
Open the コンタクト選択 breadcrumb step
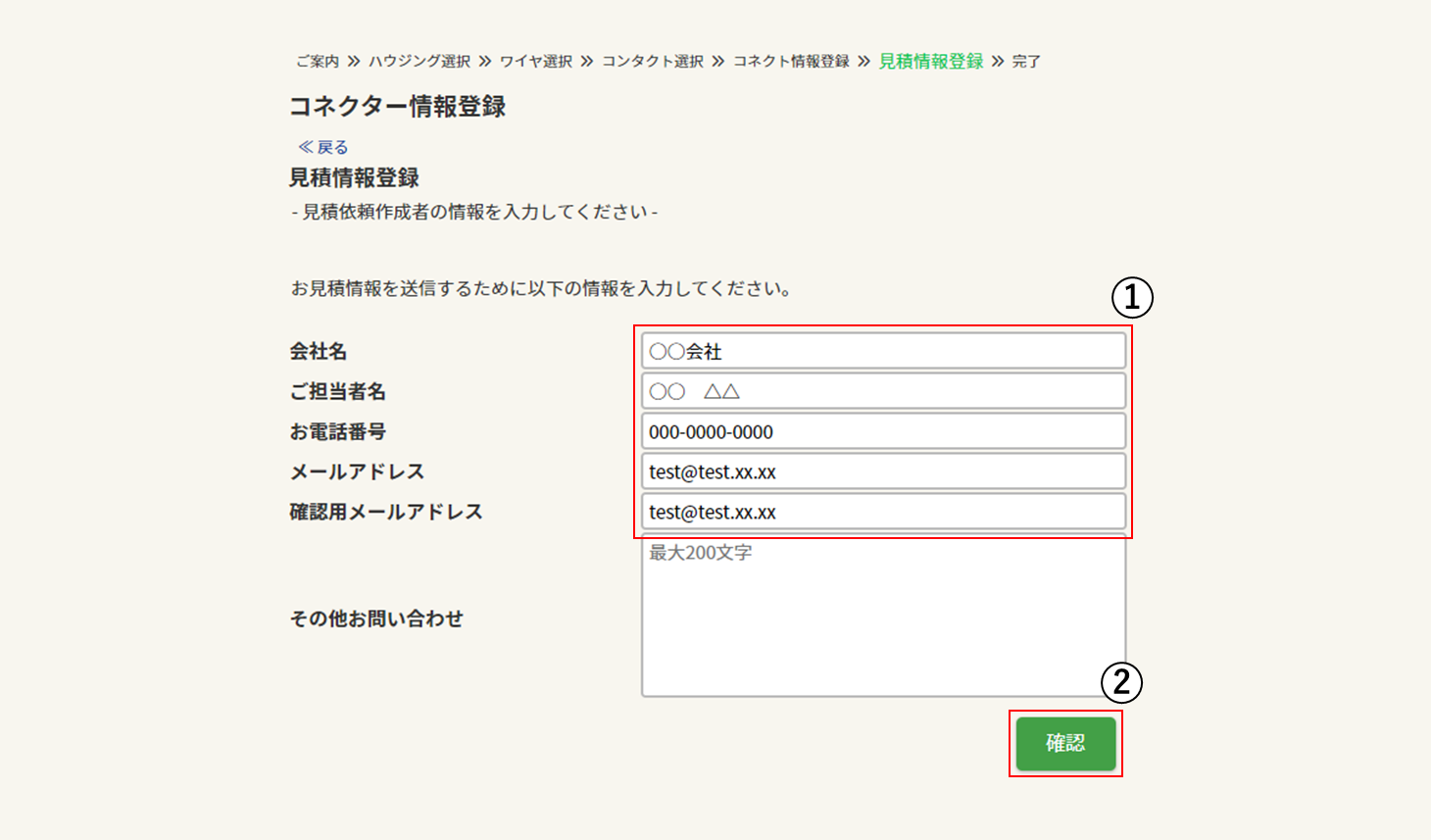[x=653, y=62]
